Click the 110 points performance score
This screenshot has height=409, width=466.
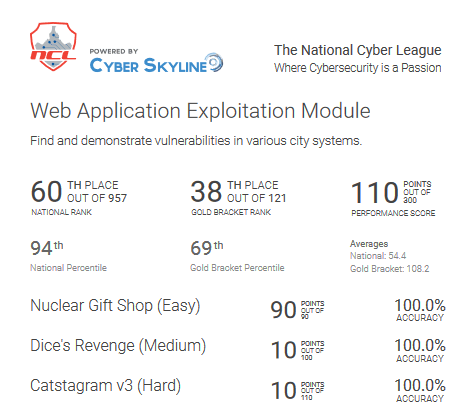[x=393, y=198]
